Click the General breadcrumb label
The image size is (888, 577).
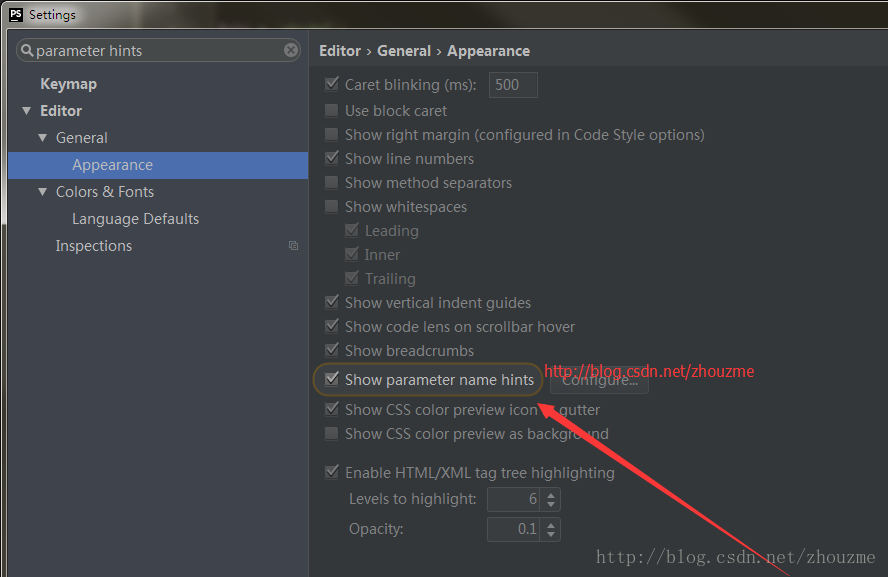click(404, 51)
